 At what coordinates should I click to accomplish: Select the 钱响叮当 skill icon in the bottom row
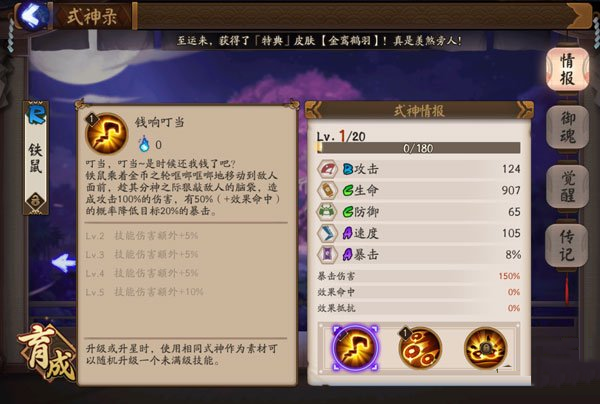pyautogui.click(x=355, y=348)
